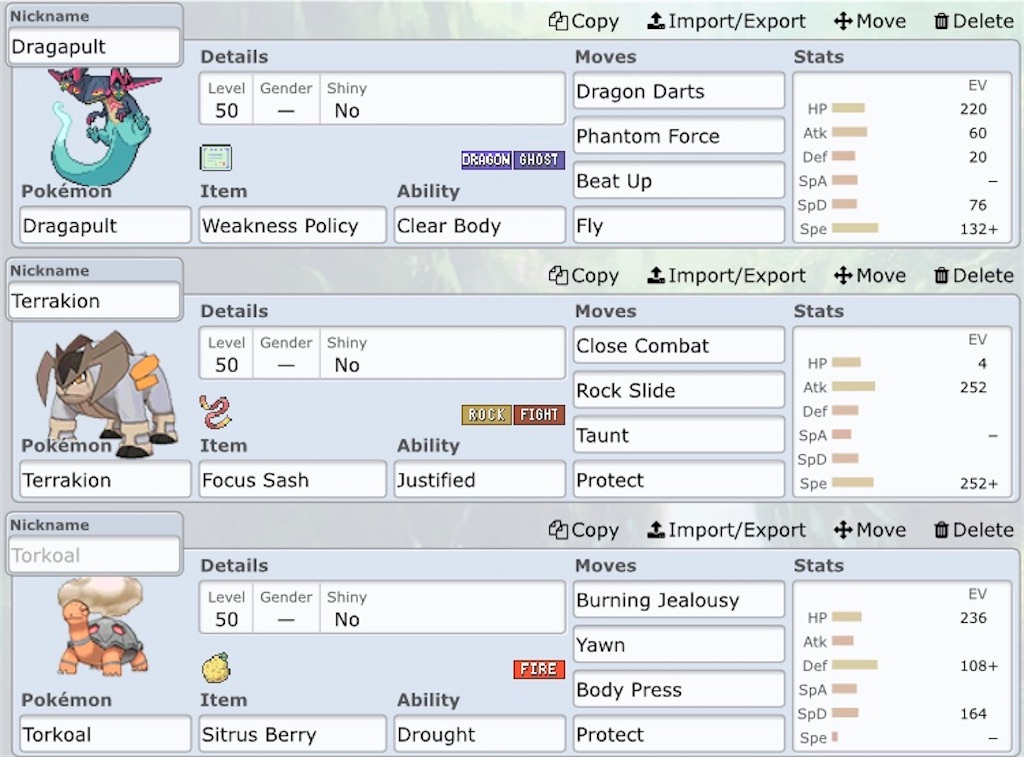Change the Sitrus Berry item field
The height and width of the screenshot is (757, 1024).
(293, 734)
